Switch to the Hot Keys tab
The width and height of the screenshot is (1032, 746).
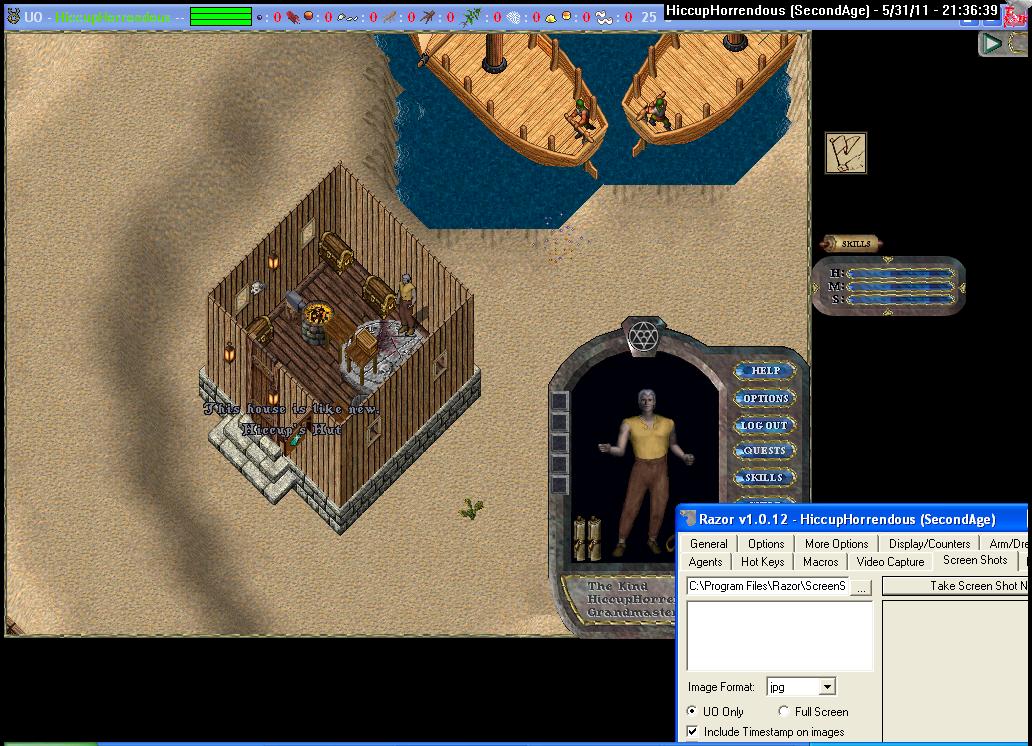click(762, 562)
